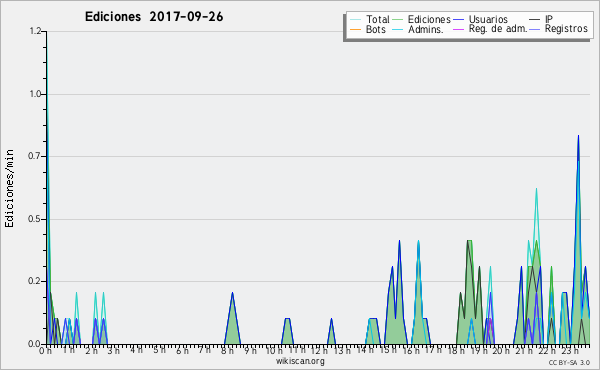
Task: Click the '6 h' x-axis label
Action: tap(182, 350)
